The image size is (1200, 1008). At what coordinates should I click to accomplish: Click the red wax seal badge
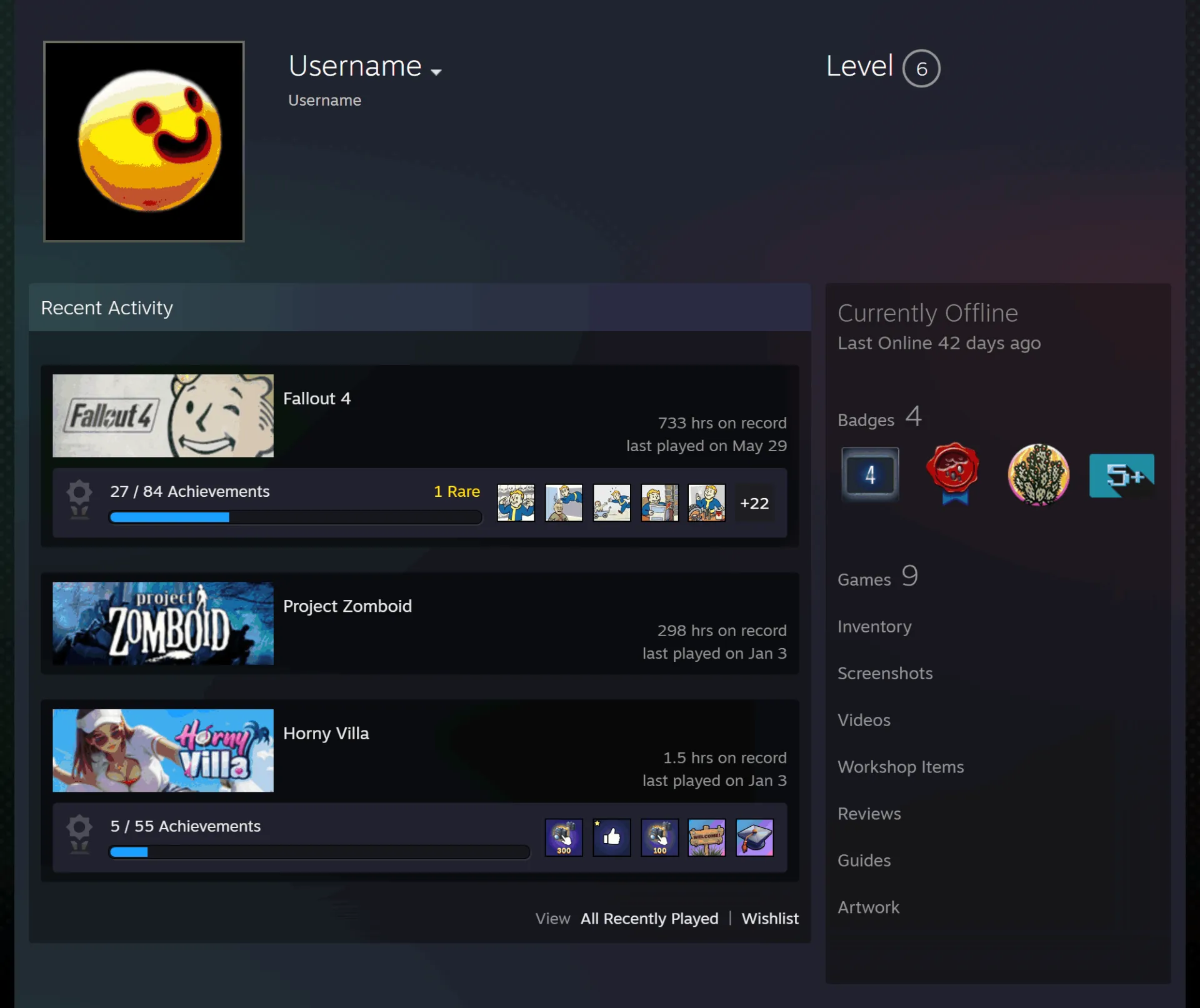(x=952, y=473)
